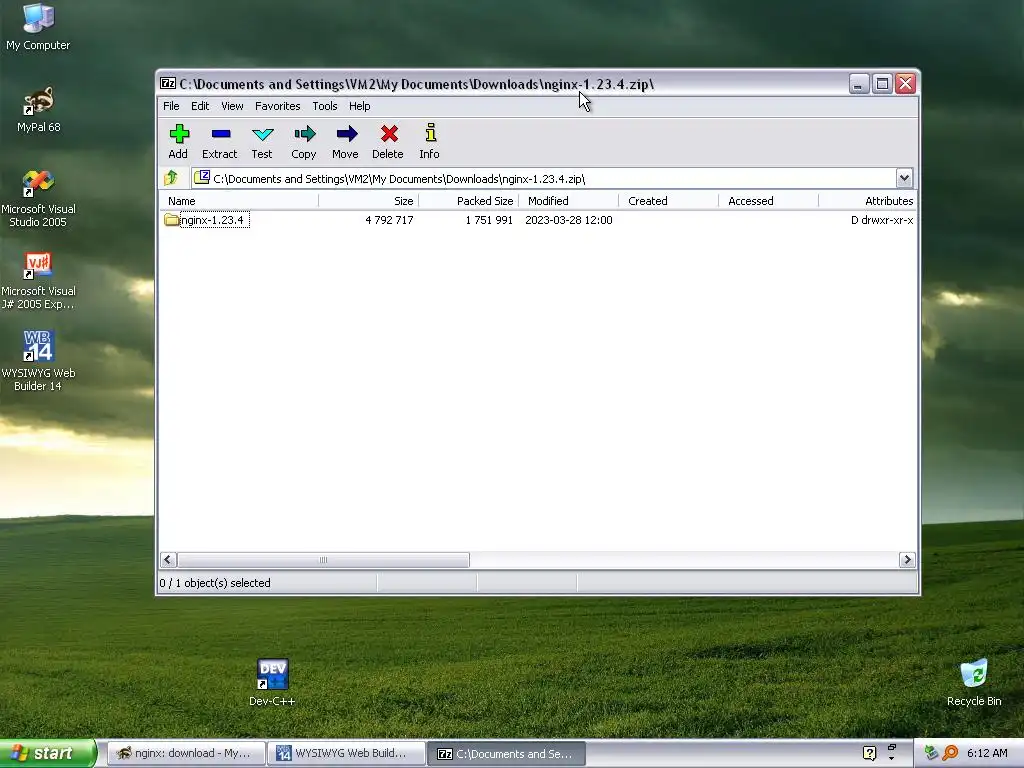Click the Test archive icon

pyautogui.click(x=263, y=135)
